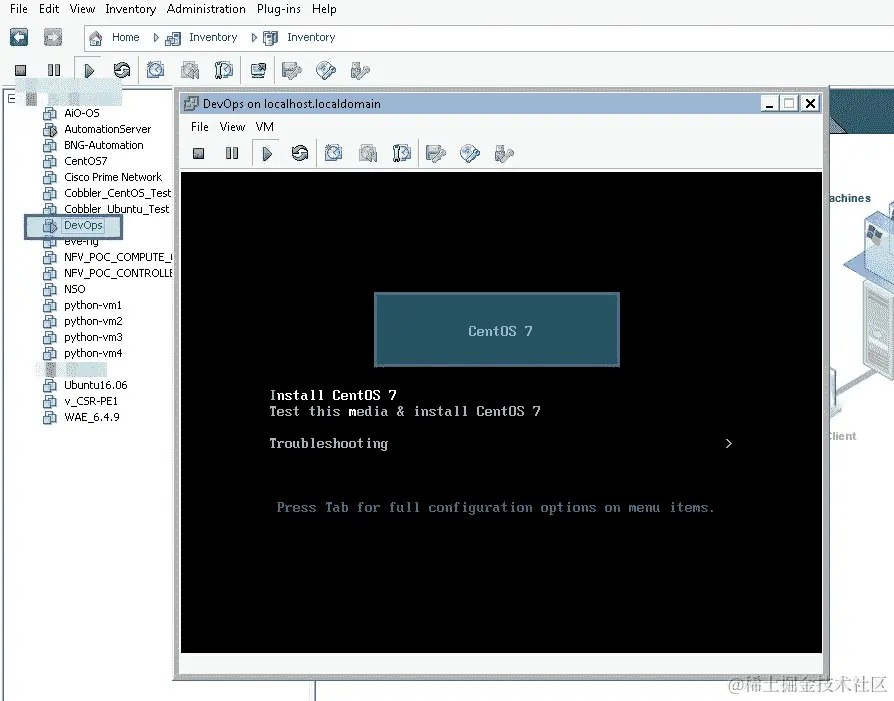Revert snapshot in DevOps console toolbar
This screenshot has width=894, height=701.
point(368,153)
